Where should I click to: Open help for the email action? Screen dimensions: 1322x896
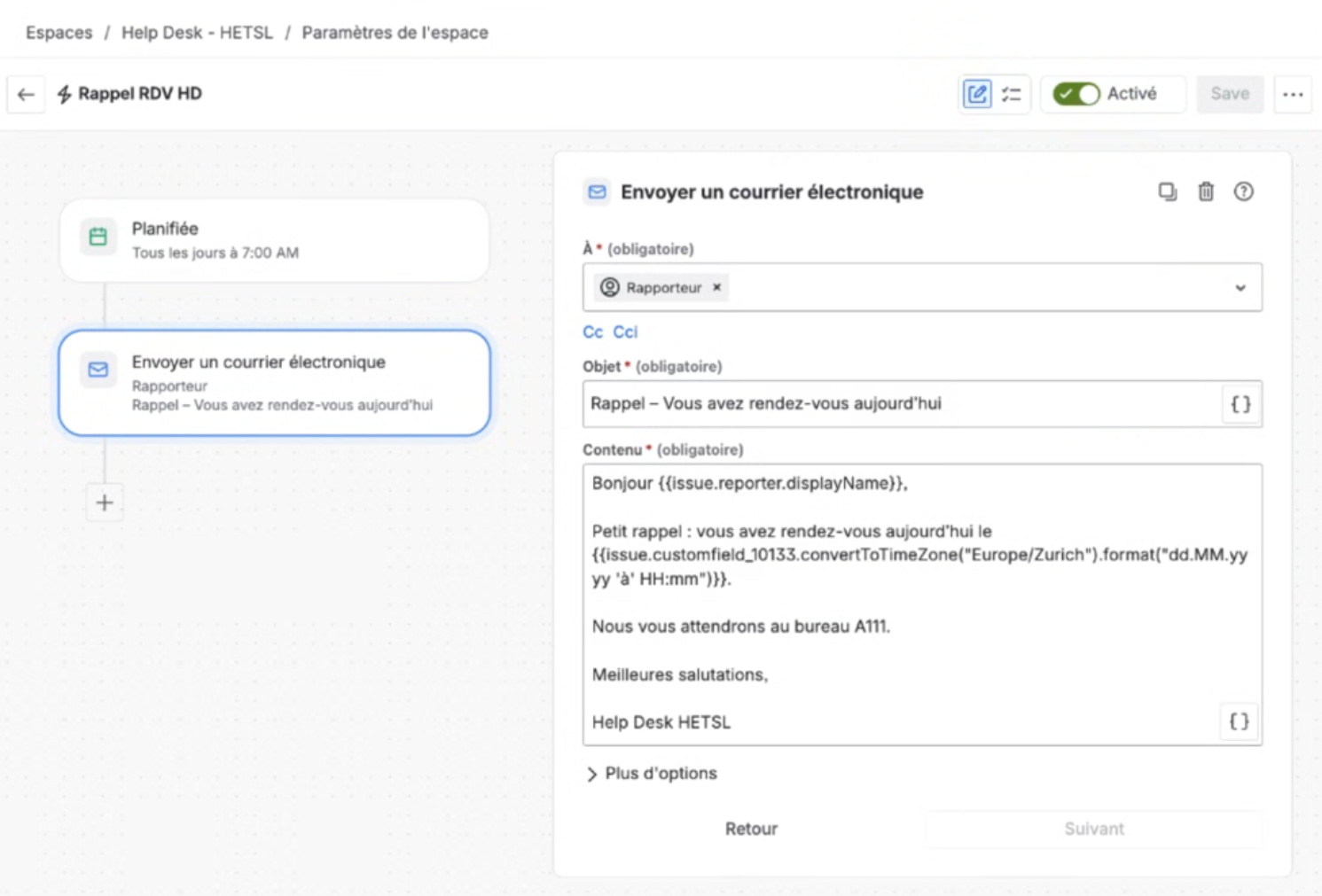[1244, 191]
